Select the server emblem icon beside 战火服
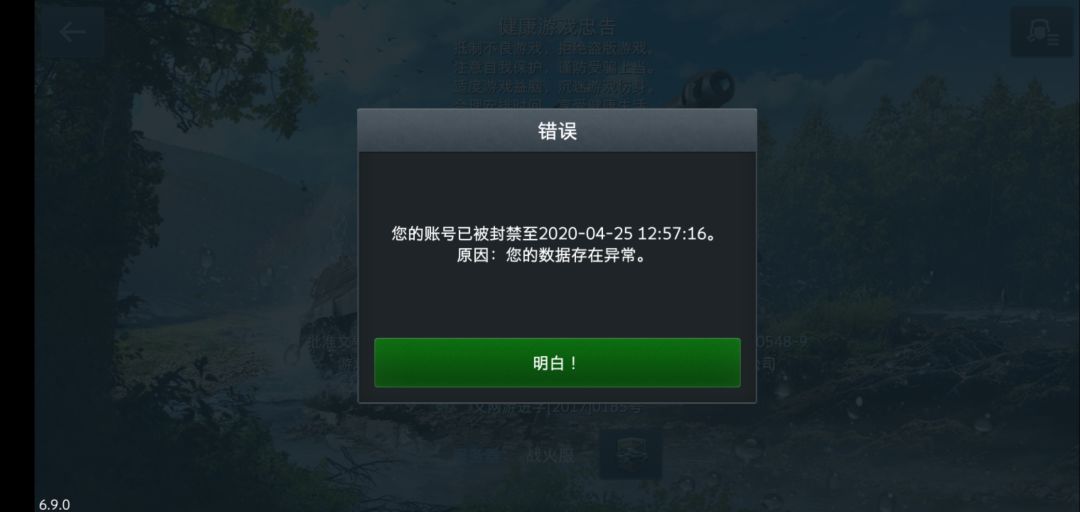Screen dimensions: 1080x512 (630, 454)
